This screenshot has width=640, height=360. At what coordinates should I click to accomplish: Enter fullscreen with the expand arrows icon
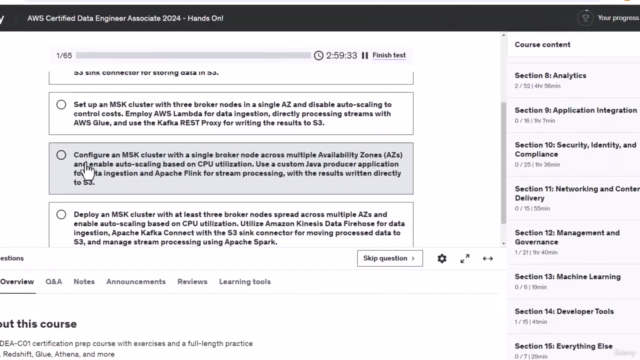click(464, 258)
